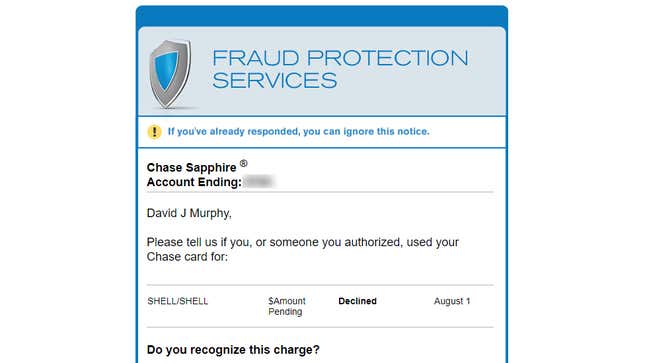Click the silver and blue shield icon

(x=170, y=74)
